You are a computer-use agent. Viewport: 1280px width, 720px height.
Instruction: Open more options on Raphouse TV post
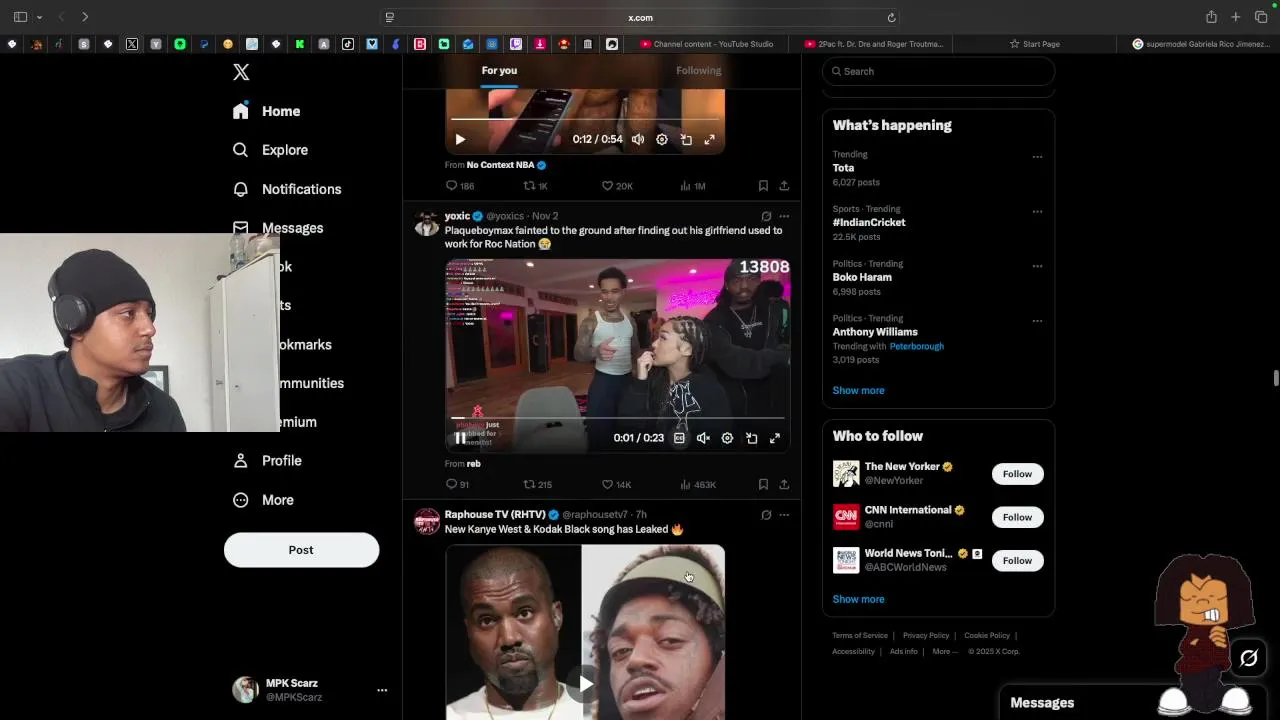pyautogui.click(x=784, y=515)
